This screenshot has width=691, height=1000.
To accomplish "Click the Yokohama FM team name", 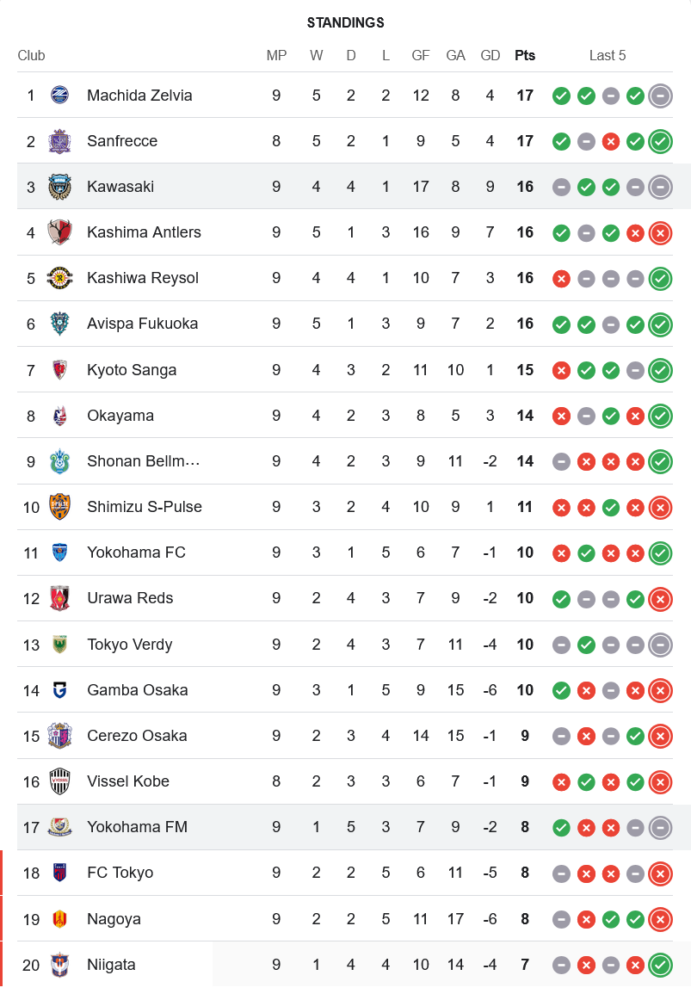I will [136, 828].
